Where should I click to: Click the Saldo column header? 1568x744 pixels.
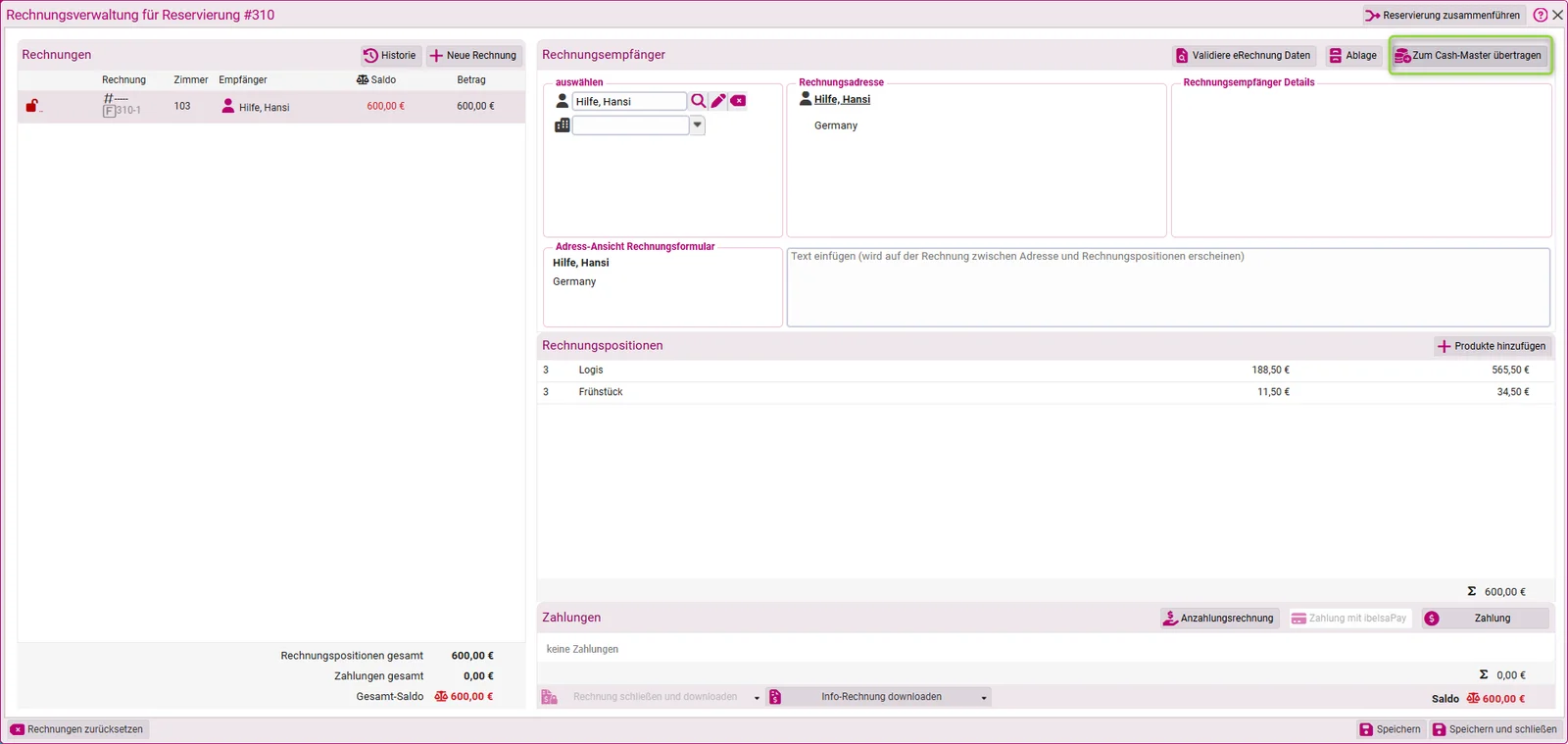376,80
